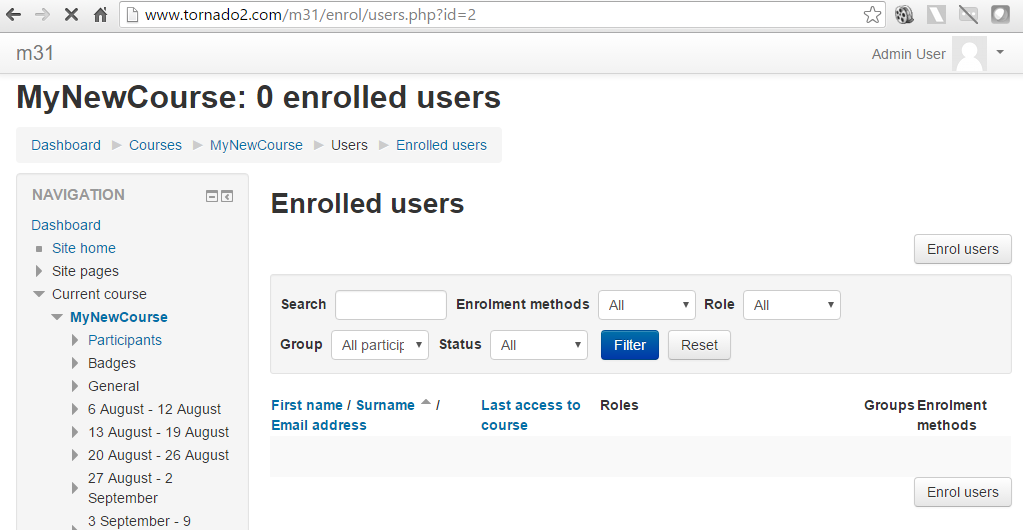Click the m31 site name link
1023x530 pixels.
35,53
